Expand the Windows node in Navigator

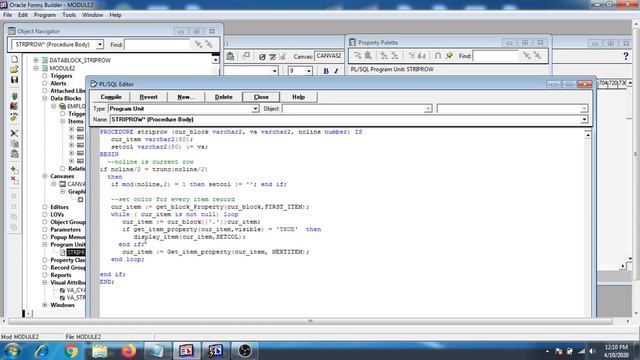(x=45, y=305)
